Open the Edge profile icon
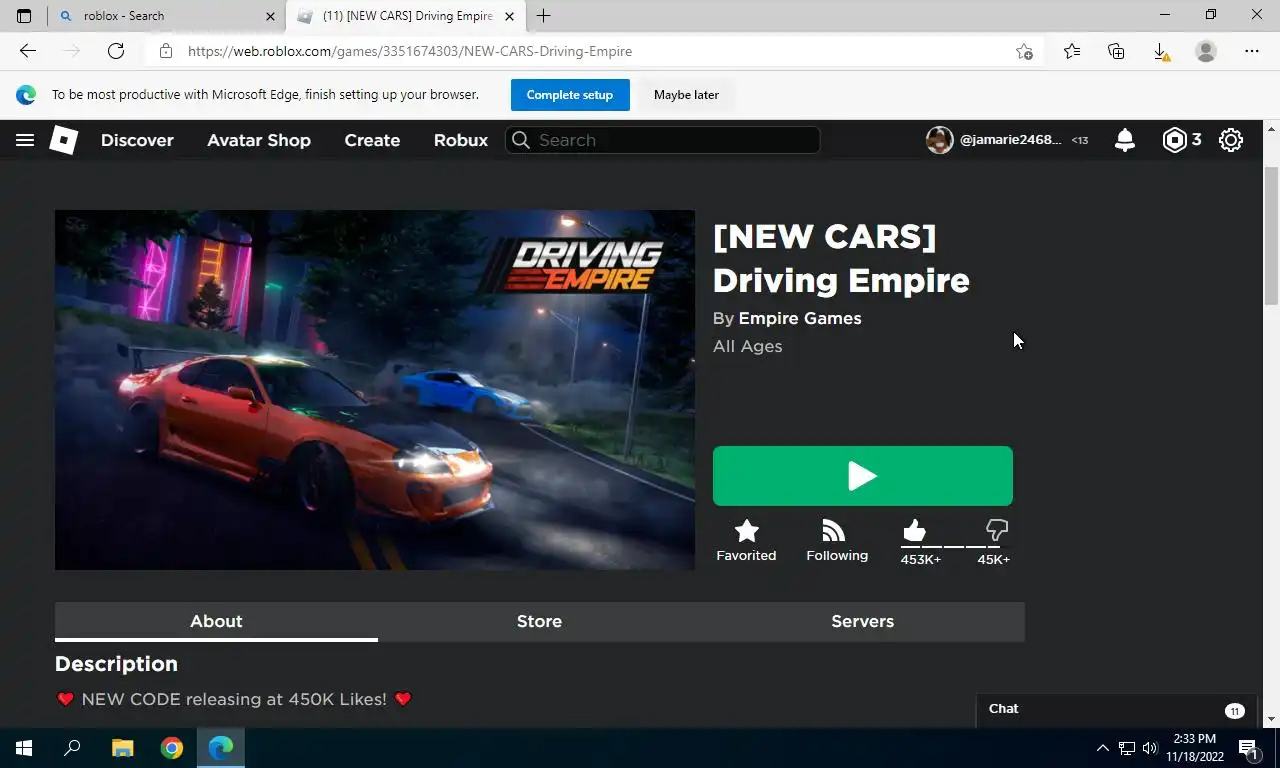Image resolution: width=1280 pixels, height=768 pixels. 1206,51
